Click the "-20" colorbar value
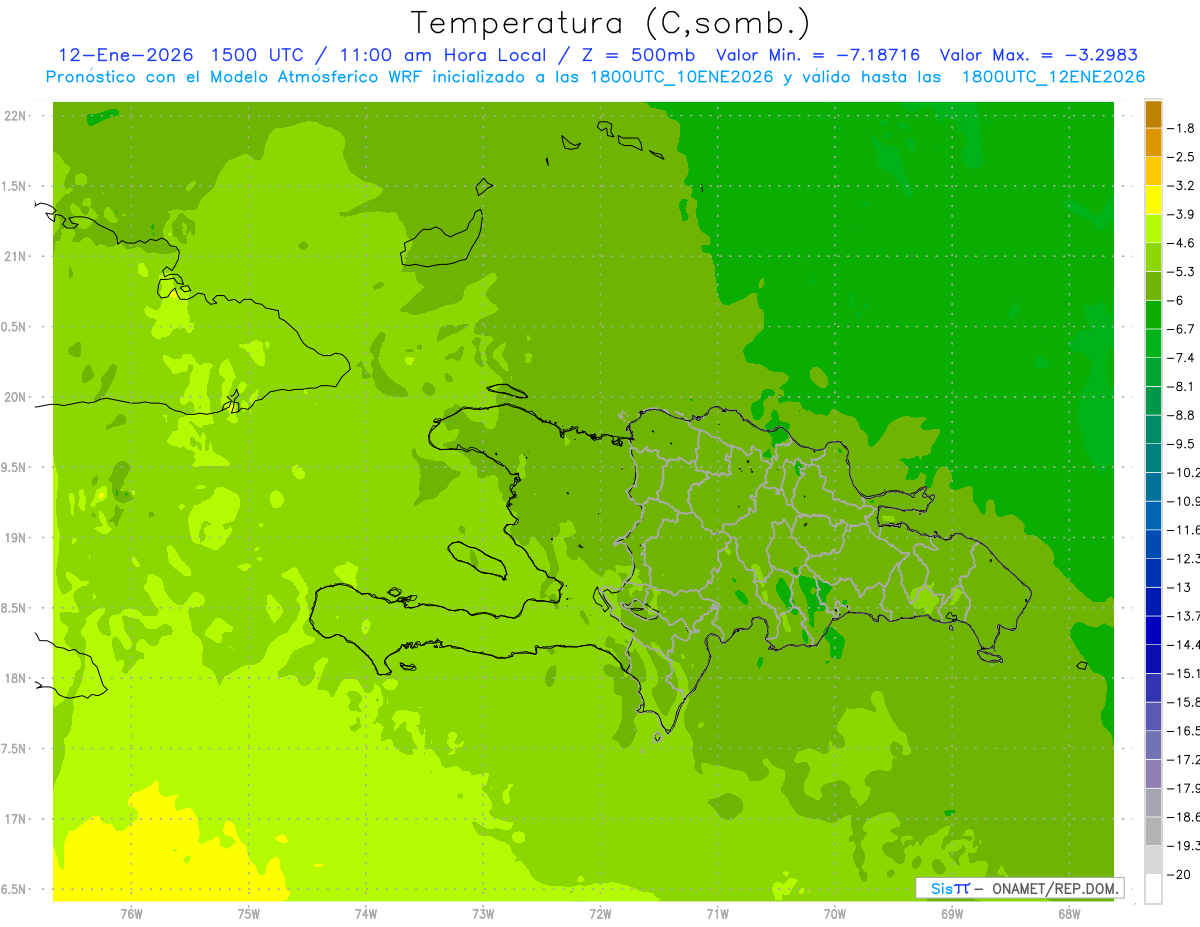 (1181, 874)
